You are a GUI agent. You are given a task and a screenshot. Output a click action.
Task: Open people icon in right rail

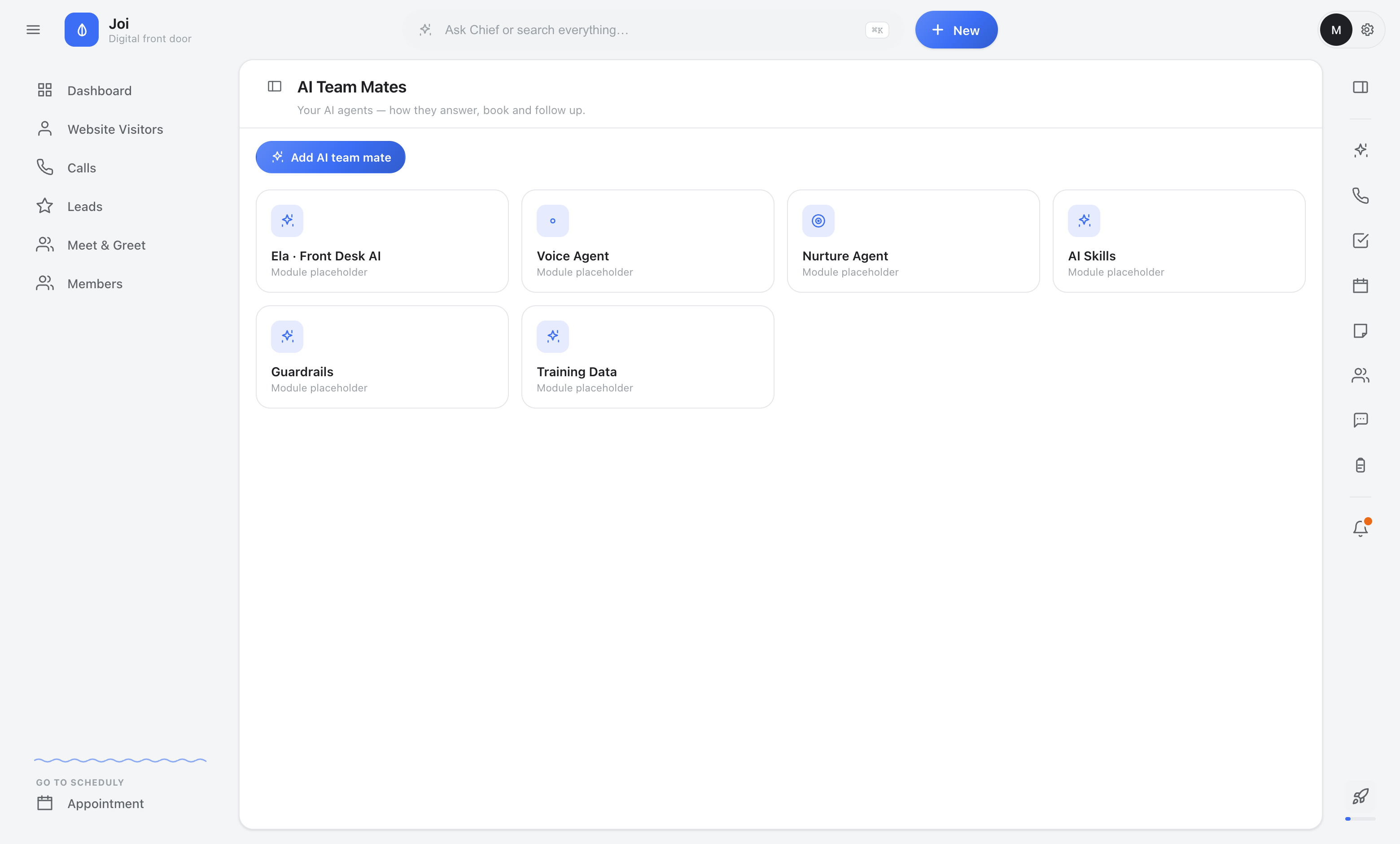1360,375
